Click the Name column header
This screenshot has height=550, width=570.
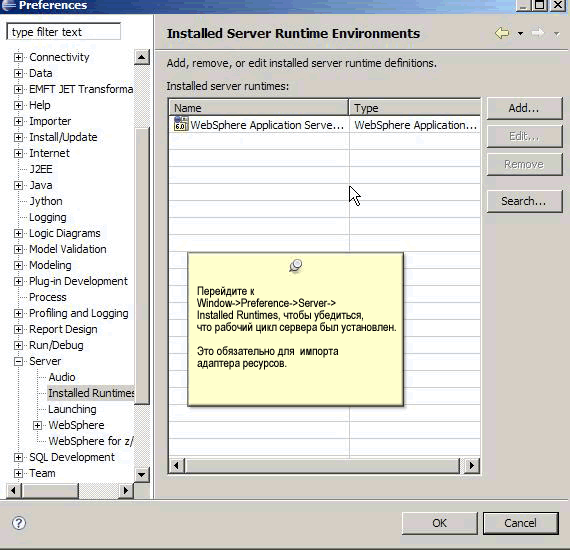coord(258,108)
